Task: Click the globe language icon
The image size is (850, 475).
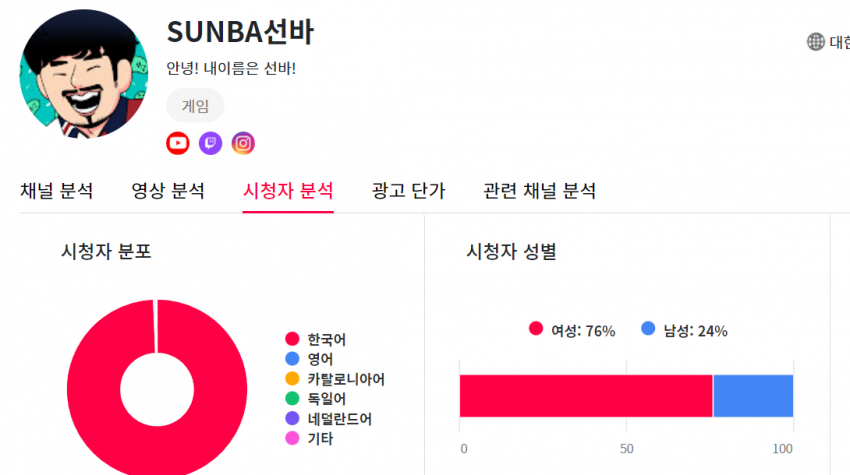Action: point(815,42)
